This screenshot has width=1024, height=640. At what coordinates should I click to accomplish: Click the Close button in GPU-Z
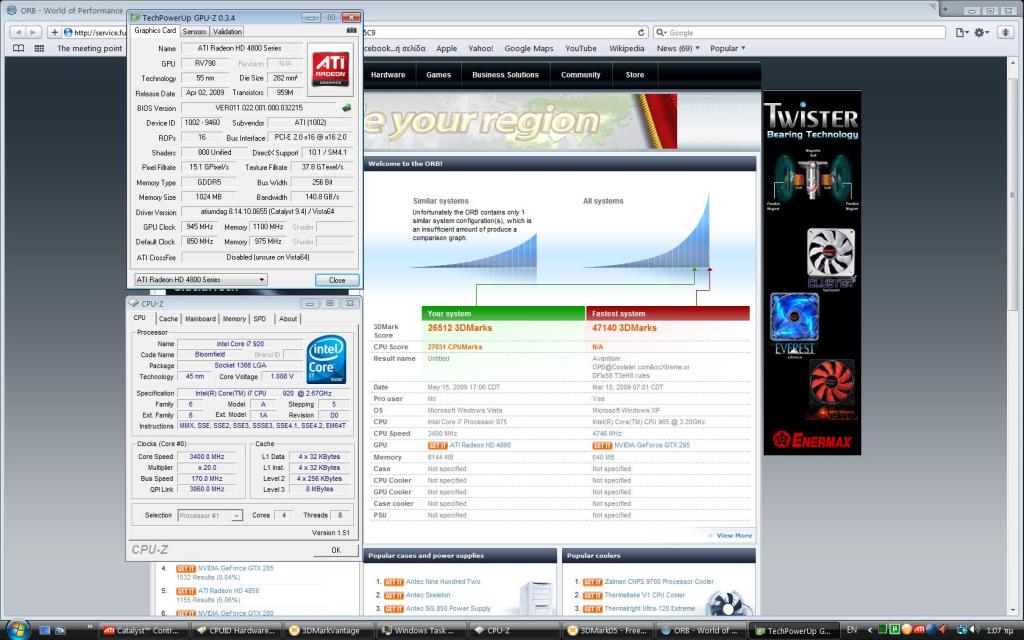tap(337, 280)
